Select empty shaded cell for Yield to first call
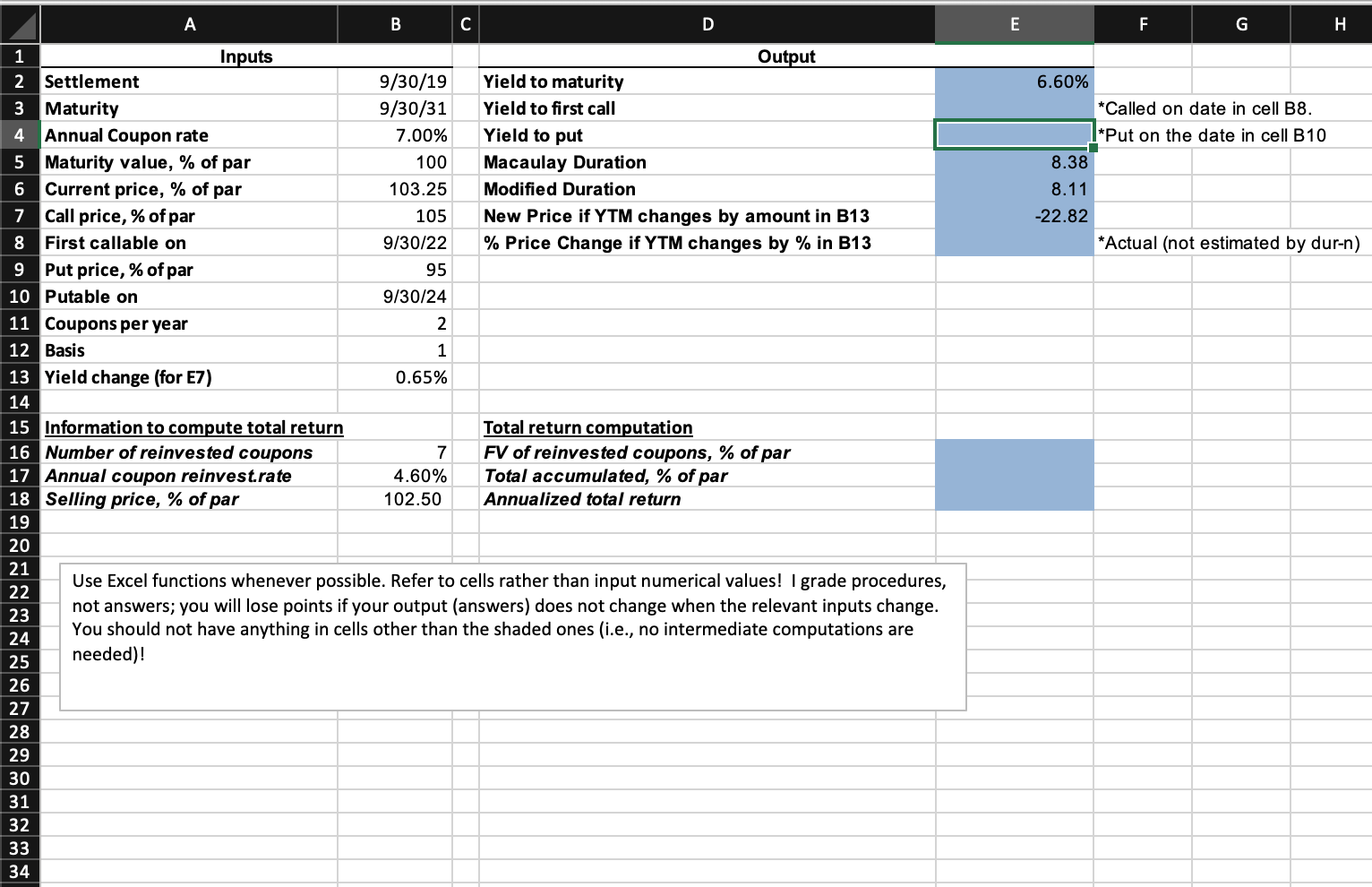The image size is (1372, 887). [x=1015, y=108]
